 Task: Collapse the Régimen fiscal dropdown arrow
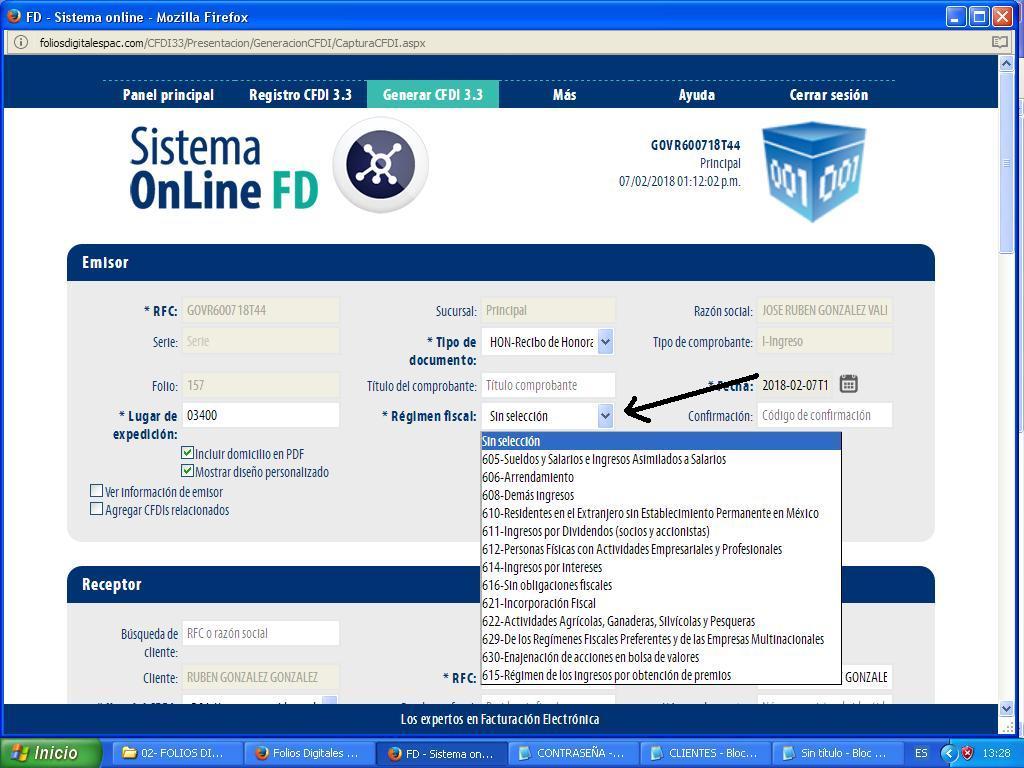(605, 415)
